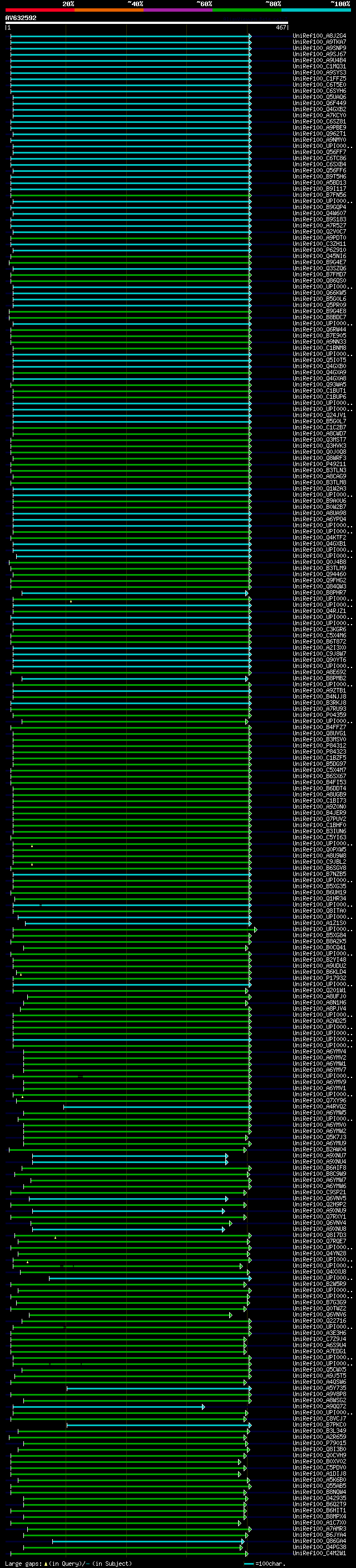The height and width of the screenshot is (1568, 356).
Task: Select the UniRef100_A7KCY0 subject label
Action: 319,116
